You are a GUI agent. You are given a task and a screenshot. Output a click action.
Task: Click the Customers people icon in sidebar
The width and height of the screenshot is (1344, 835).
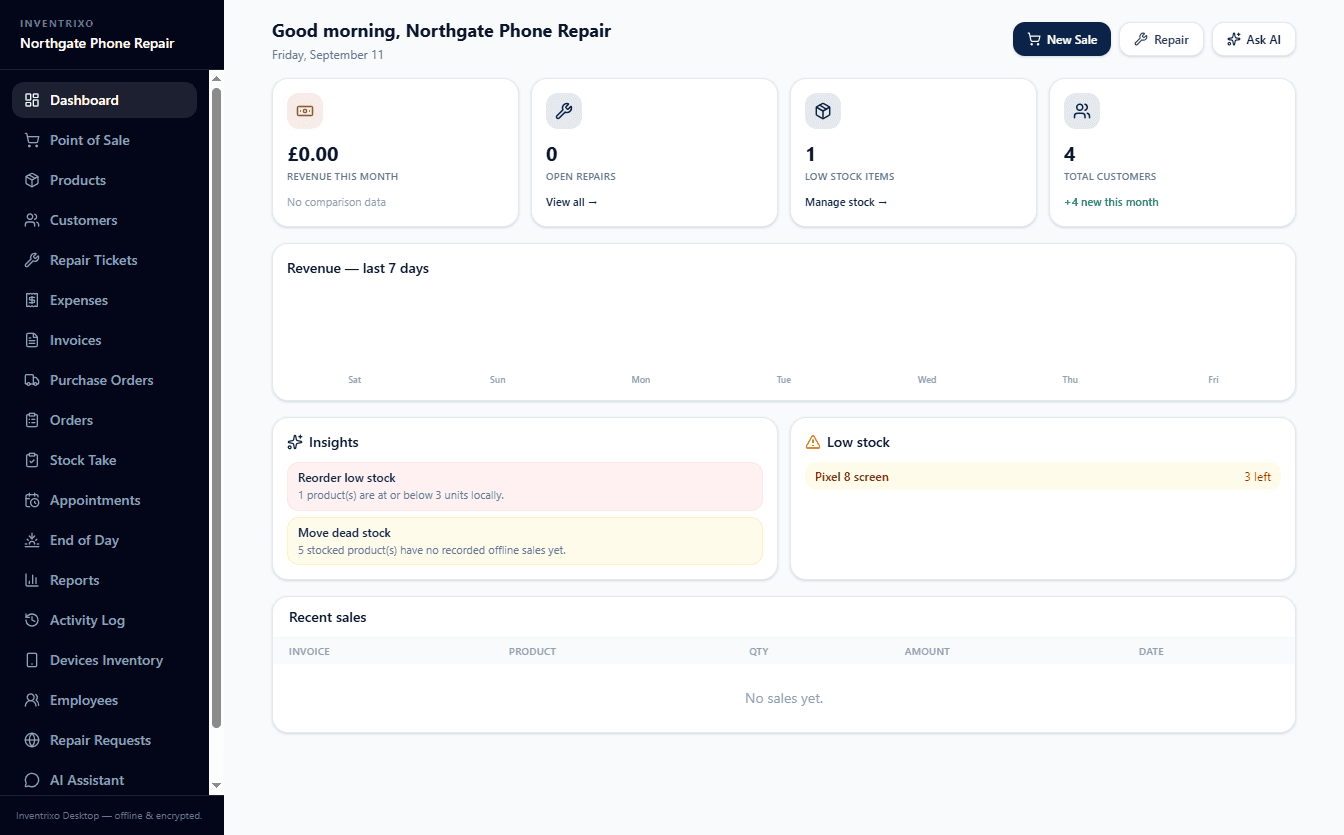click(x=32, y=220)
